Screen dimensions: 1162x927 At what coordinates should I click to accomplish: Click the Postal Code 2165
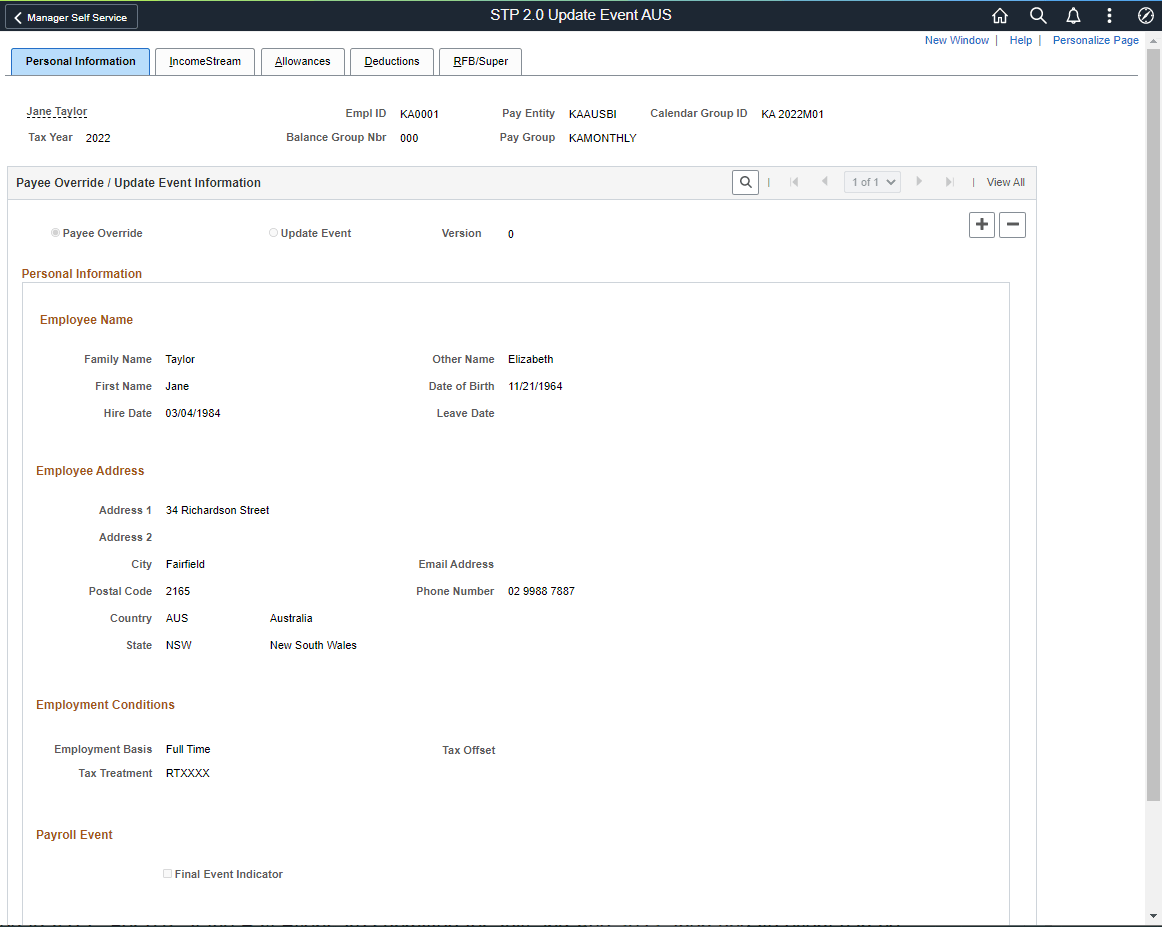point(178,591)
